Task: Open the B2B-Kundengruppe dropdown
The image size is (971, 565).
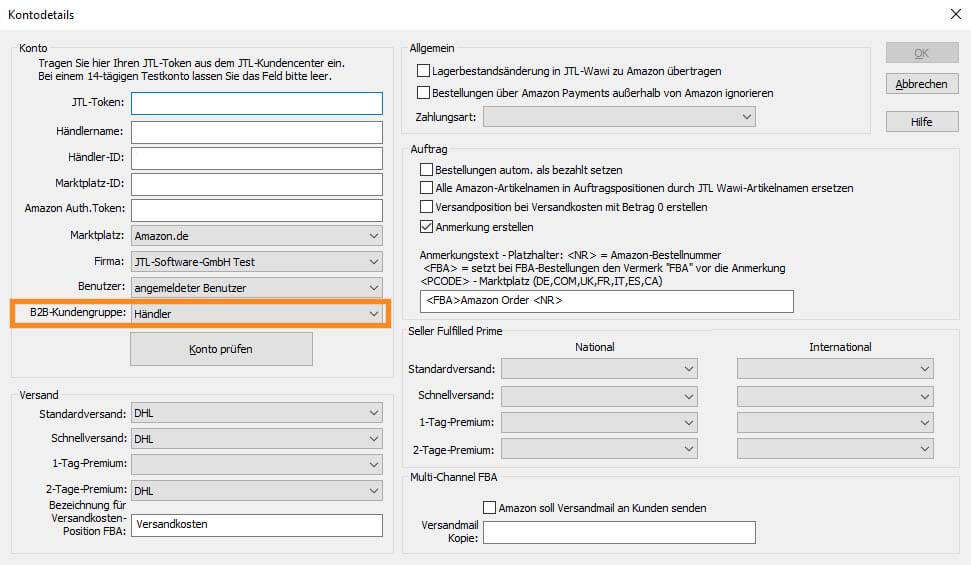Action: tap(257, 314)
